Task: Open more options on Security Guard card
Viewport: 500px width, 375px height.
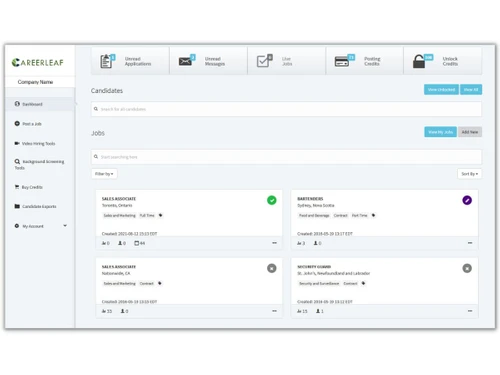Action: (x=470, y=311)
